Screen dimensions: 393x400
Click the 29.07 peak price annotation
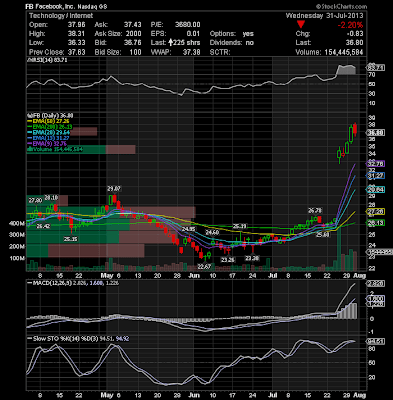click(x=114, y=189)
